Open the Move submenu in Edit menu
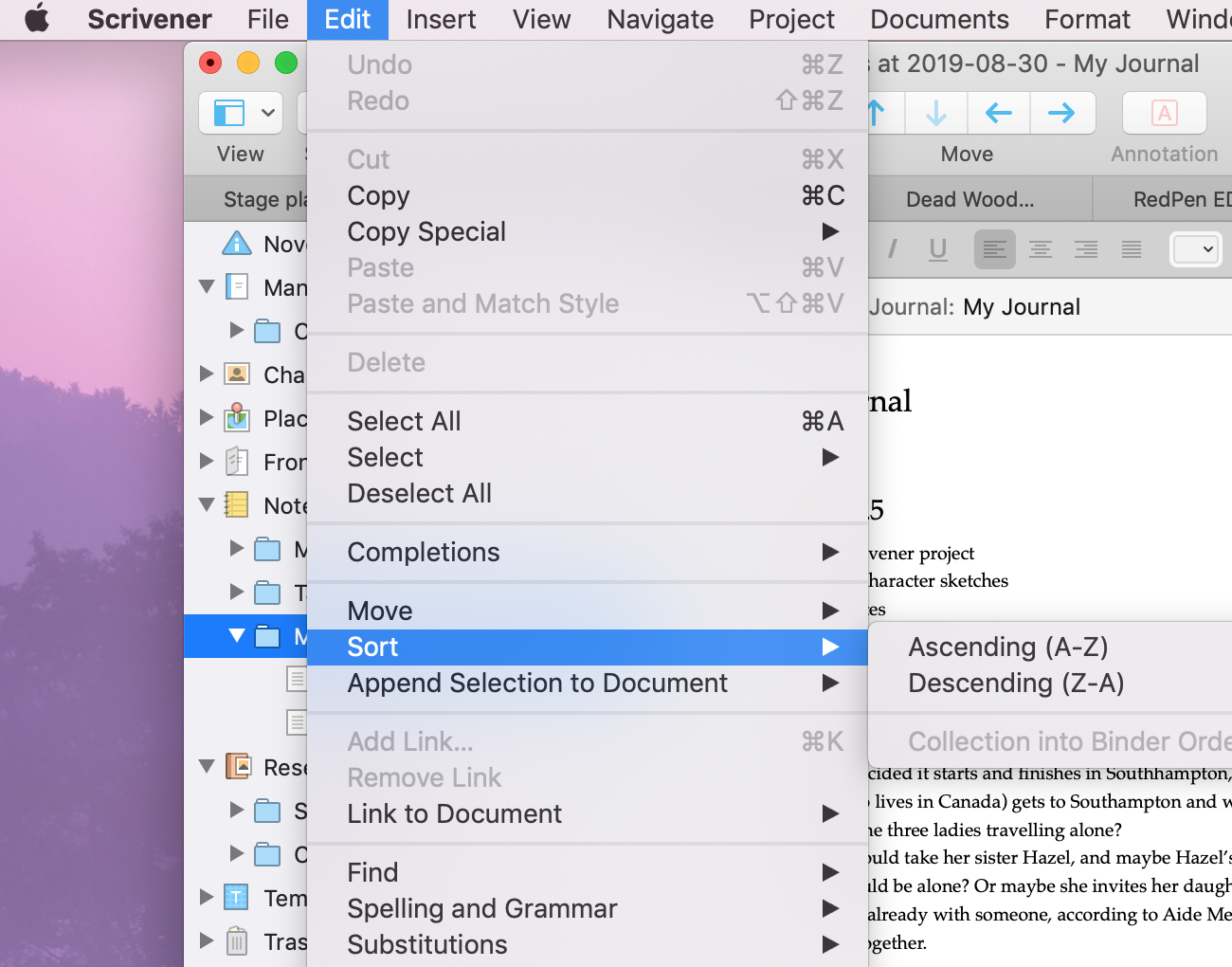Screen dimensions: 1232x967 tap(588, 611)
